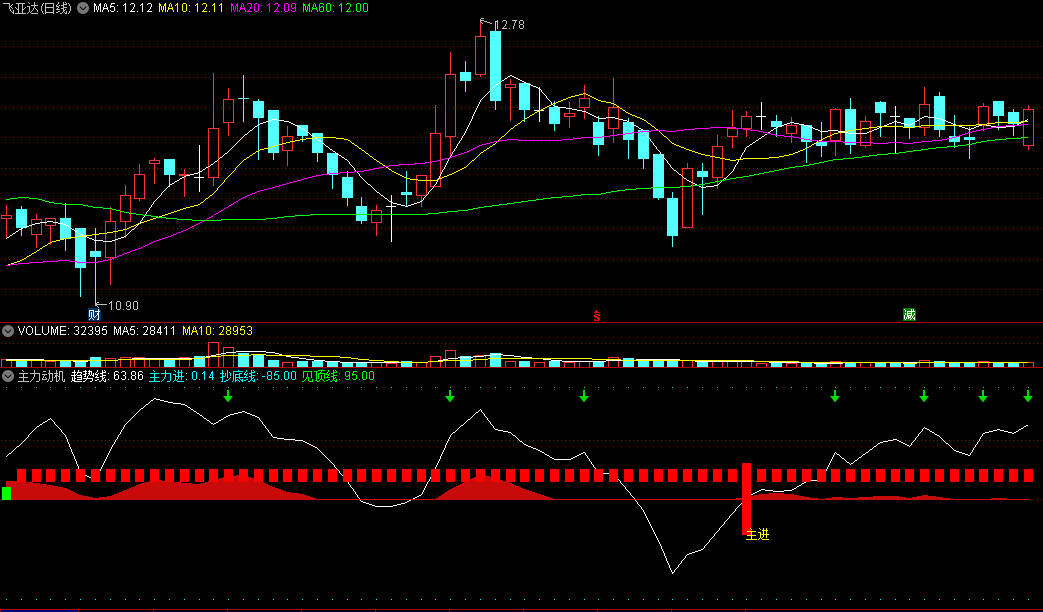1043x612 pixels.
Task: Click the 主力动机 indicator name
Action: [x=41, y=376]
